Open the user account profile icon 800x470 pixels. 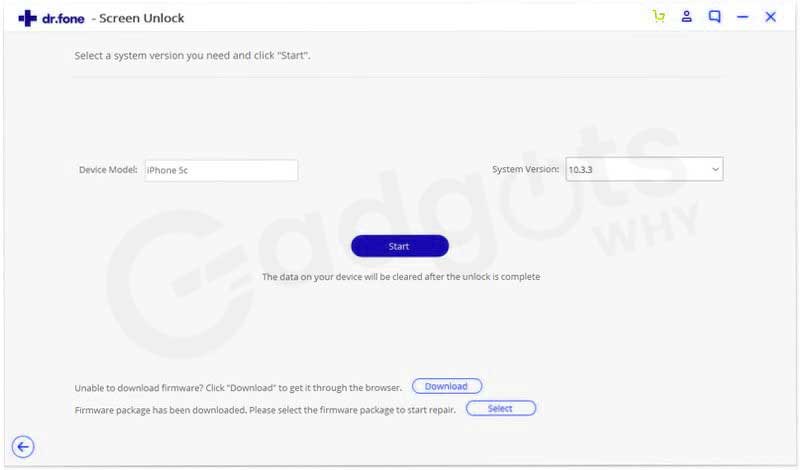[x=687, y=16]
